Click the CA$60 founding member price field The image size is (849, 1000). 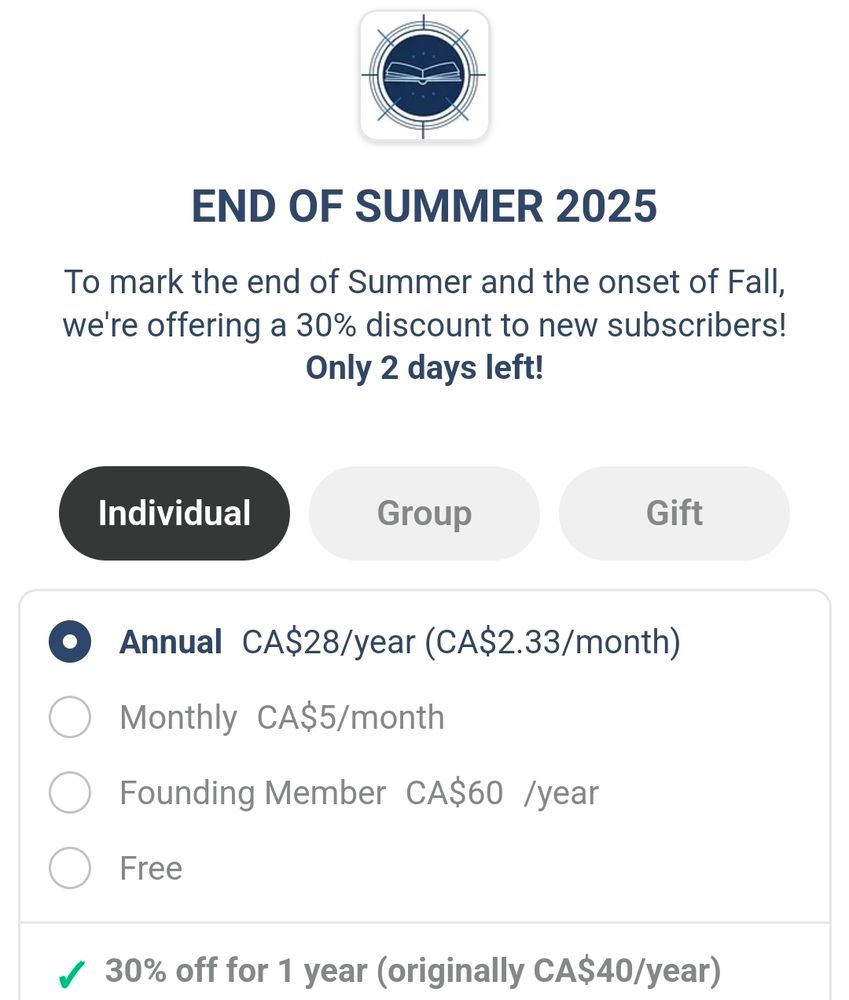(454, 793)
